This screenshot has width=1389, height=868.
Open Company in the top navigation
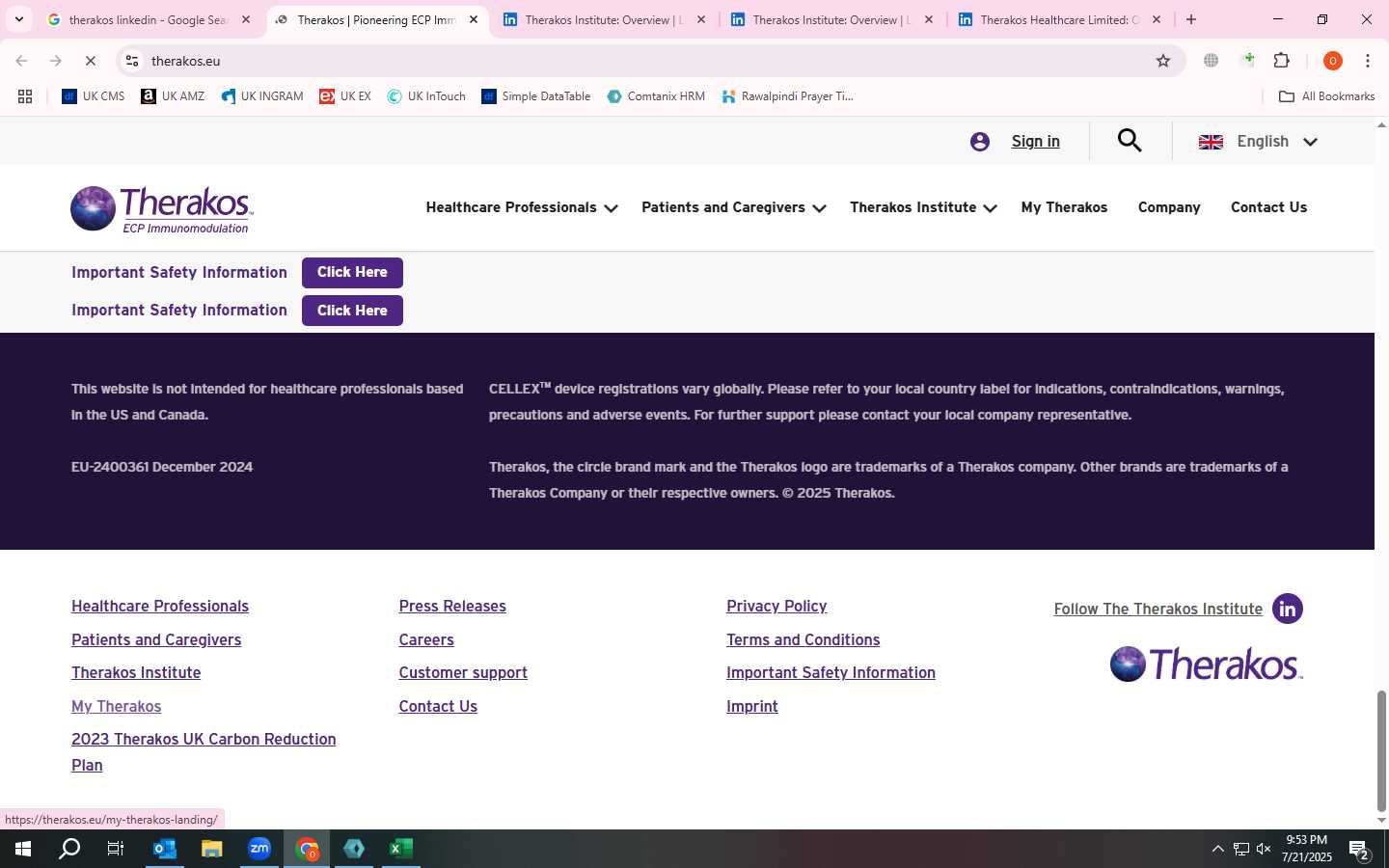(1169, 207)
